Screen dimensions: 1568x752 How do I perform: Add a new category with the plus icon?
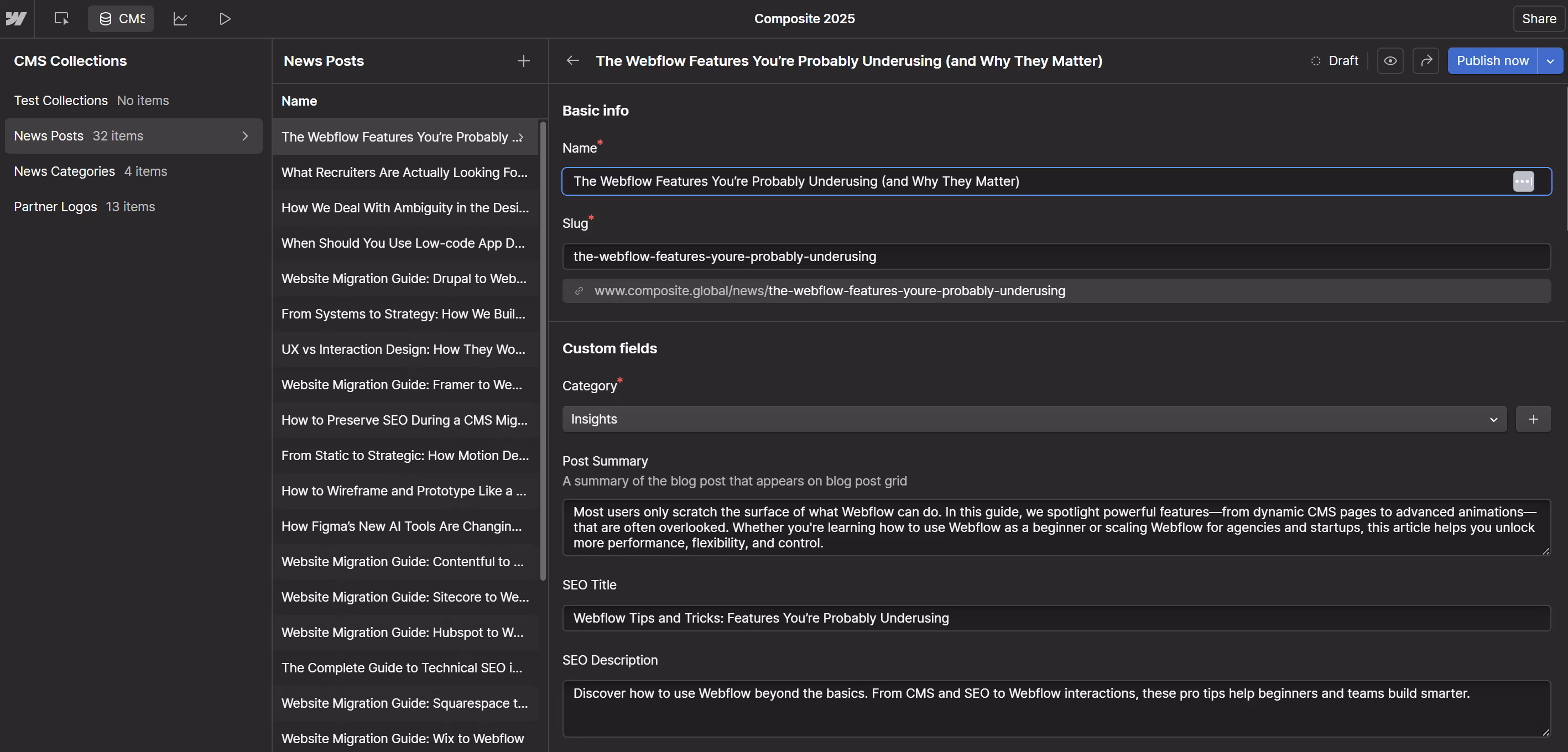pyautogui.click(x=1533, y=419)
